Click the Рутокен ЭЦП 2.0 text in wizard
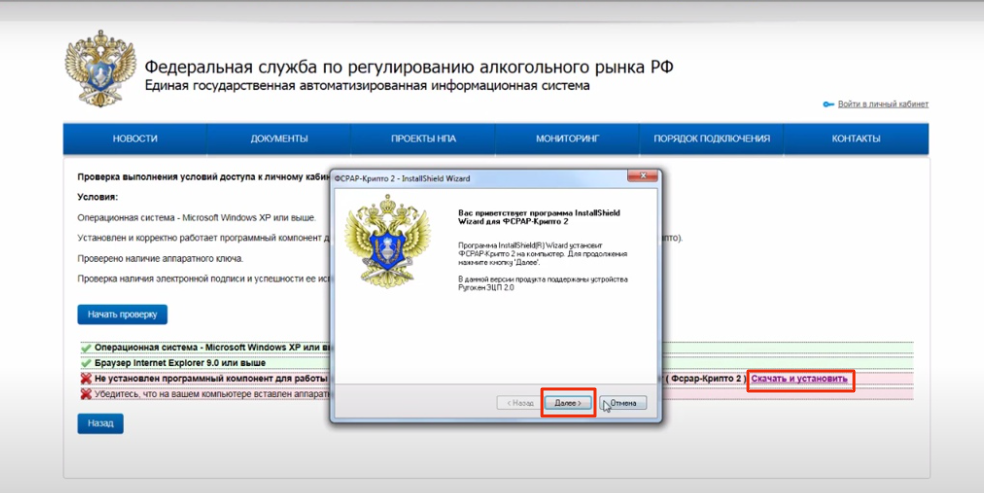 click(486, 288)
